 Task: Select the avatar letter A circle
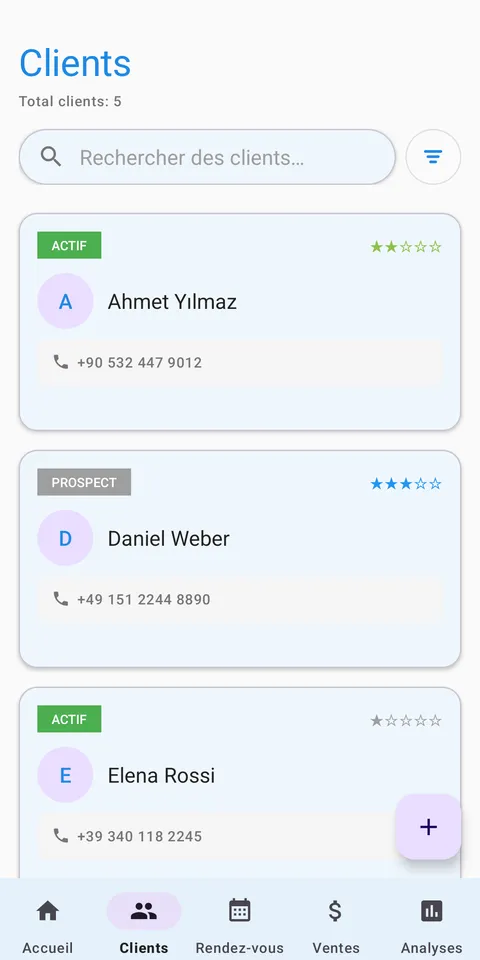65,301
